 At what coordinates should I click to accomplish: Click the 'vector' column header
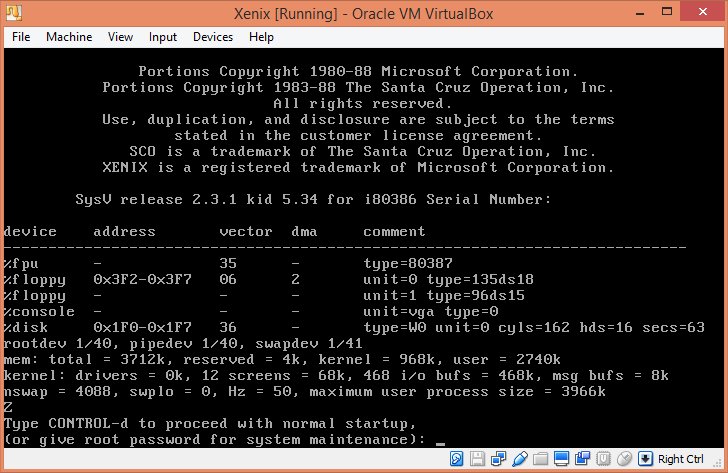click(x=246, y=231)
